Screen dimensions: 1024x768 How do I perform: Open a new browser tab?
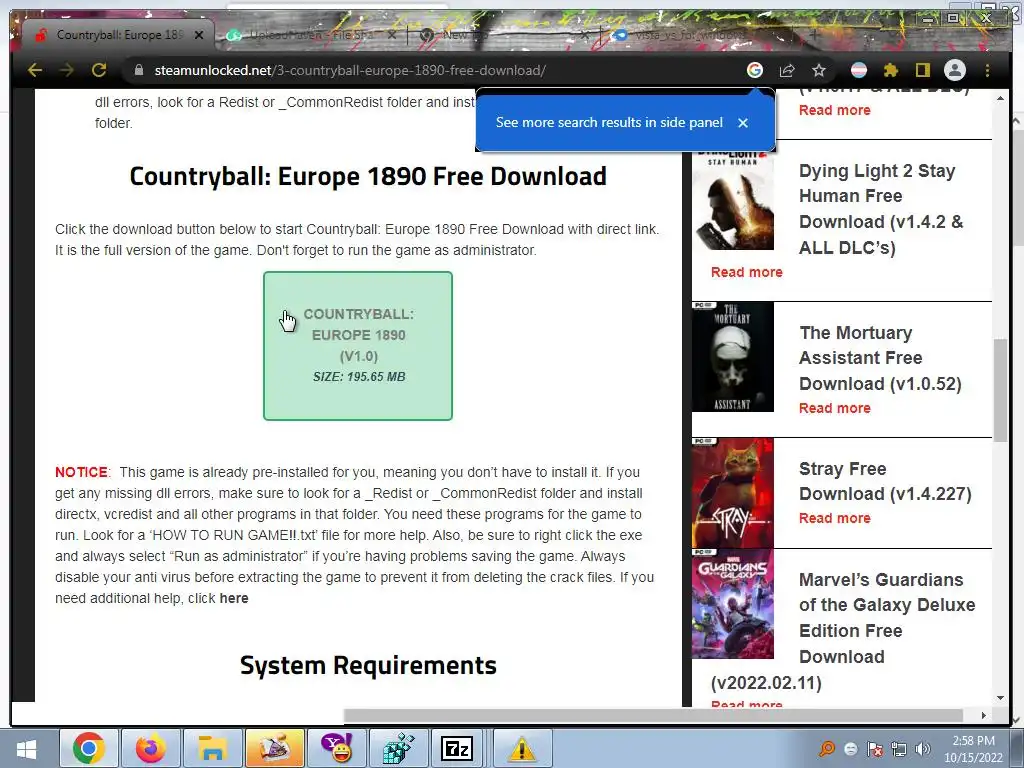coord(814,35)
